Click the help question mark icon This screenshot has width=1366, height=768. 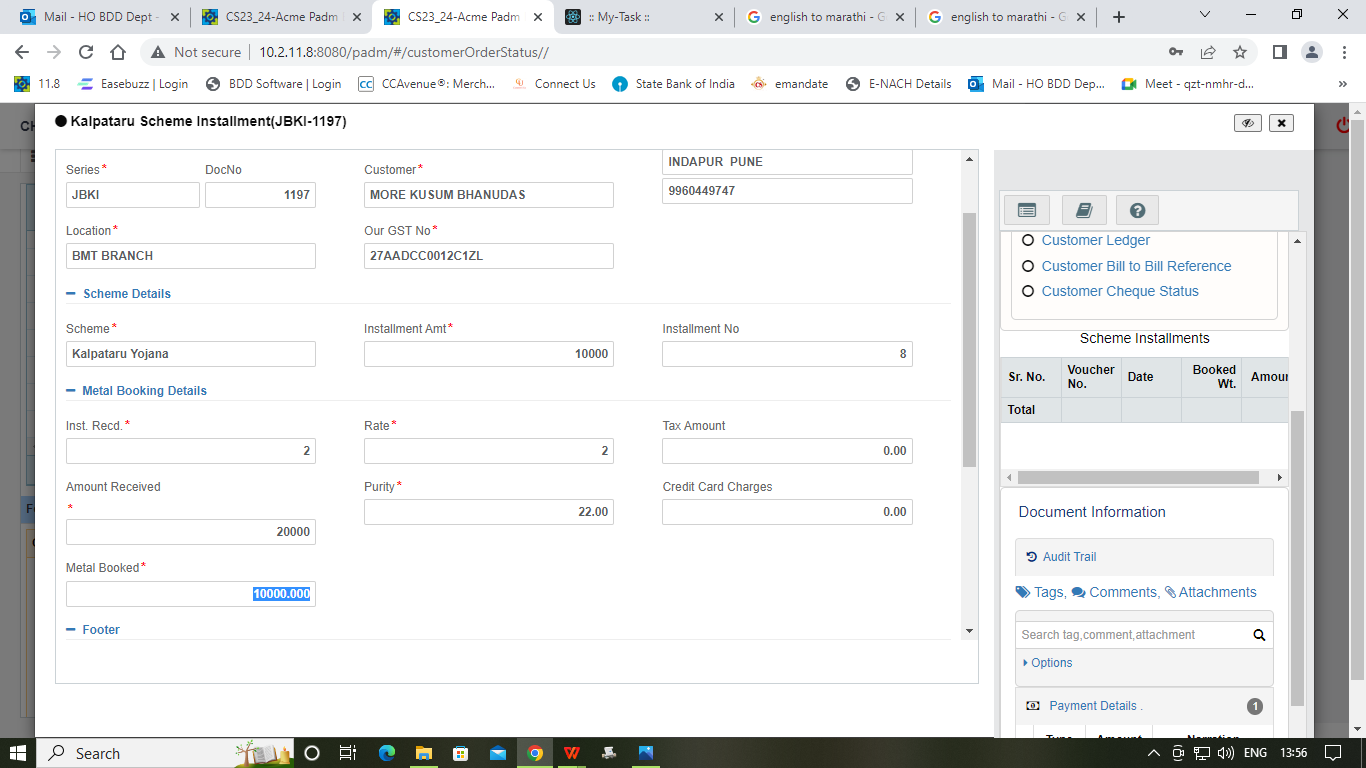click(x=1137, y=210)
